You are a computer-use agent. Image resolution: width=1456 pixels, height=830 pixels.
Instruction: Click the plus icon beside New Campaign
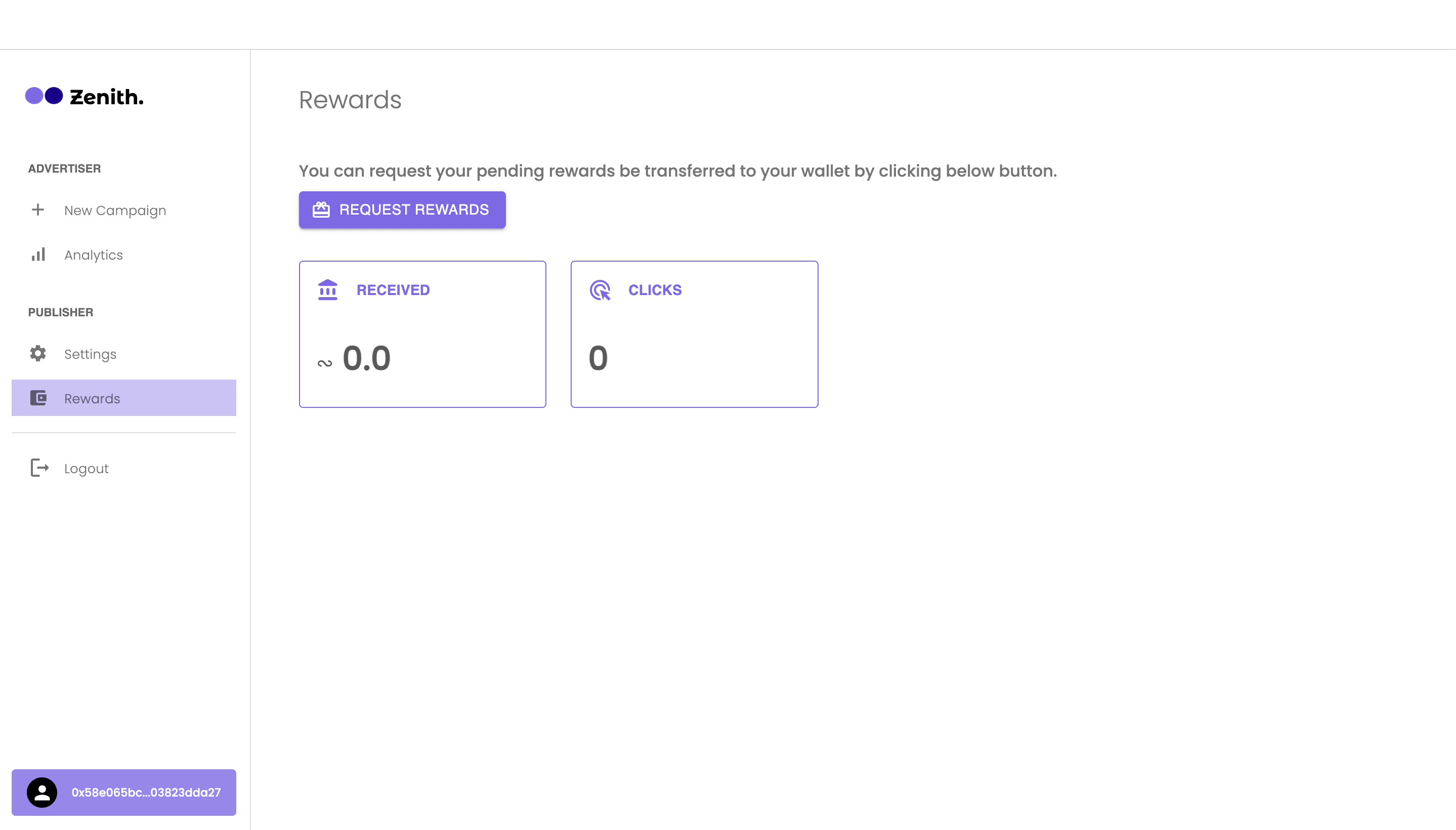click(37, 210)
